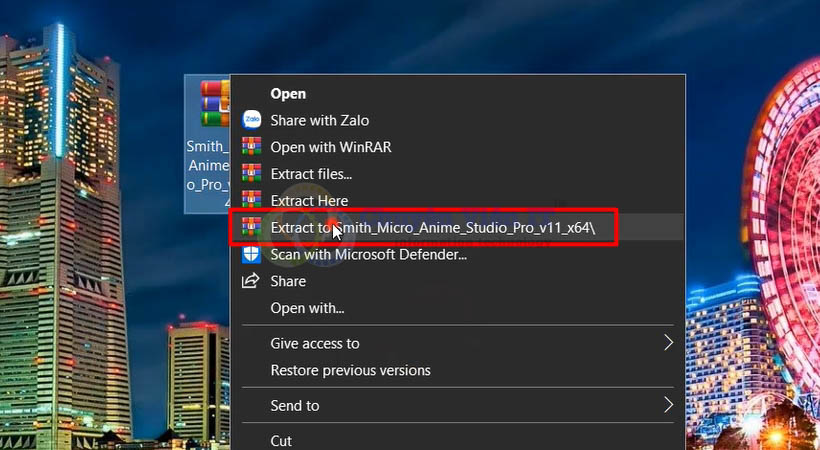Click the WinRAR icon beside Open with WinRAR
This screenshot has width=820, height=450.
252,147
